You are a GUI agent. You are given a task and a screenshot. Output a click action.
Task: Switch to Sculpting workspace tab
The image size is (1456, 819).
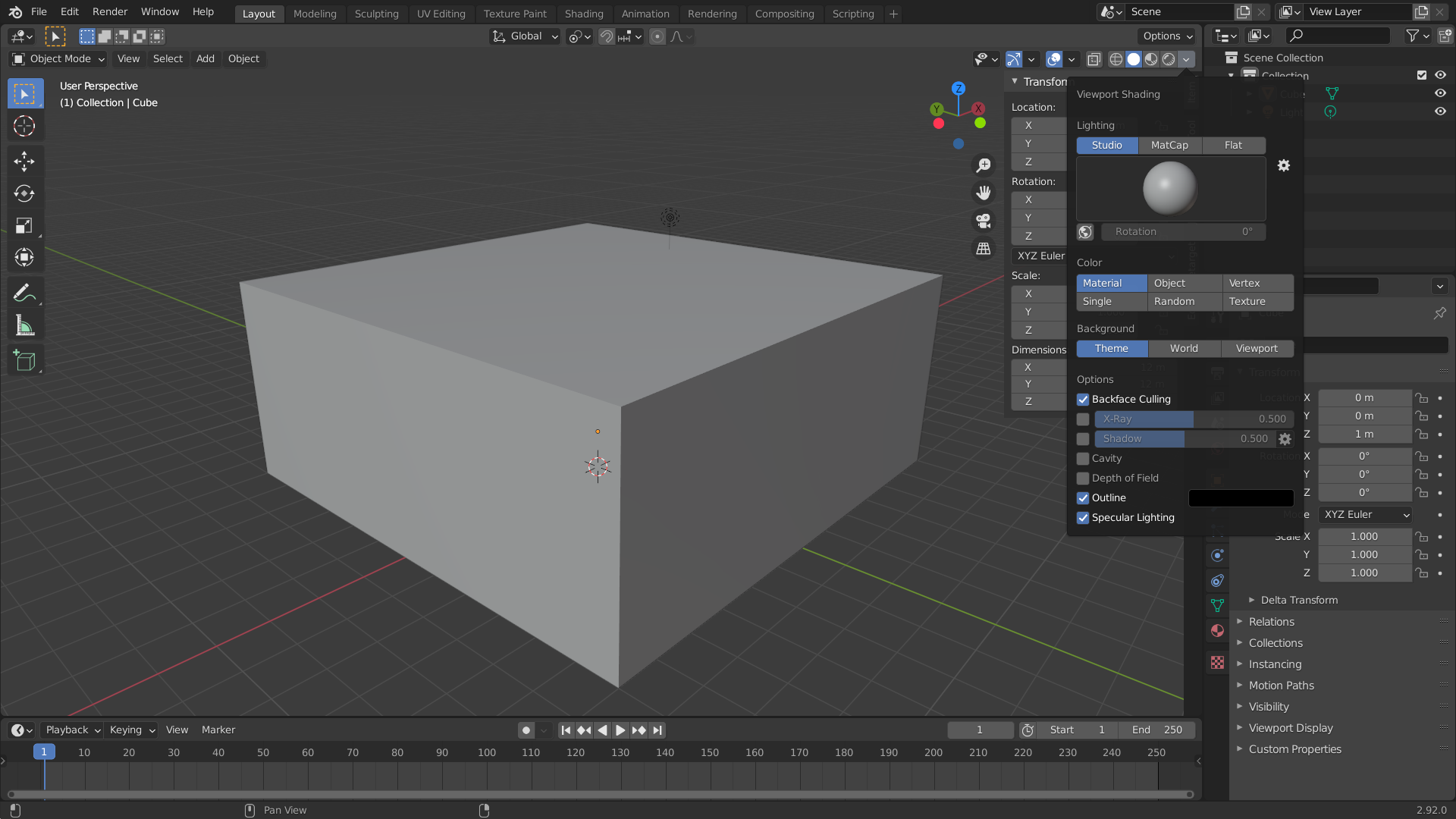376,14
